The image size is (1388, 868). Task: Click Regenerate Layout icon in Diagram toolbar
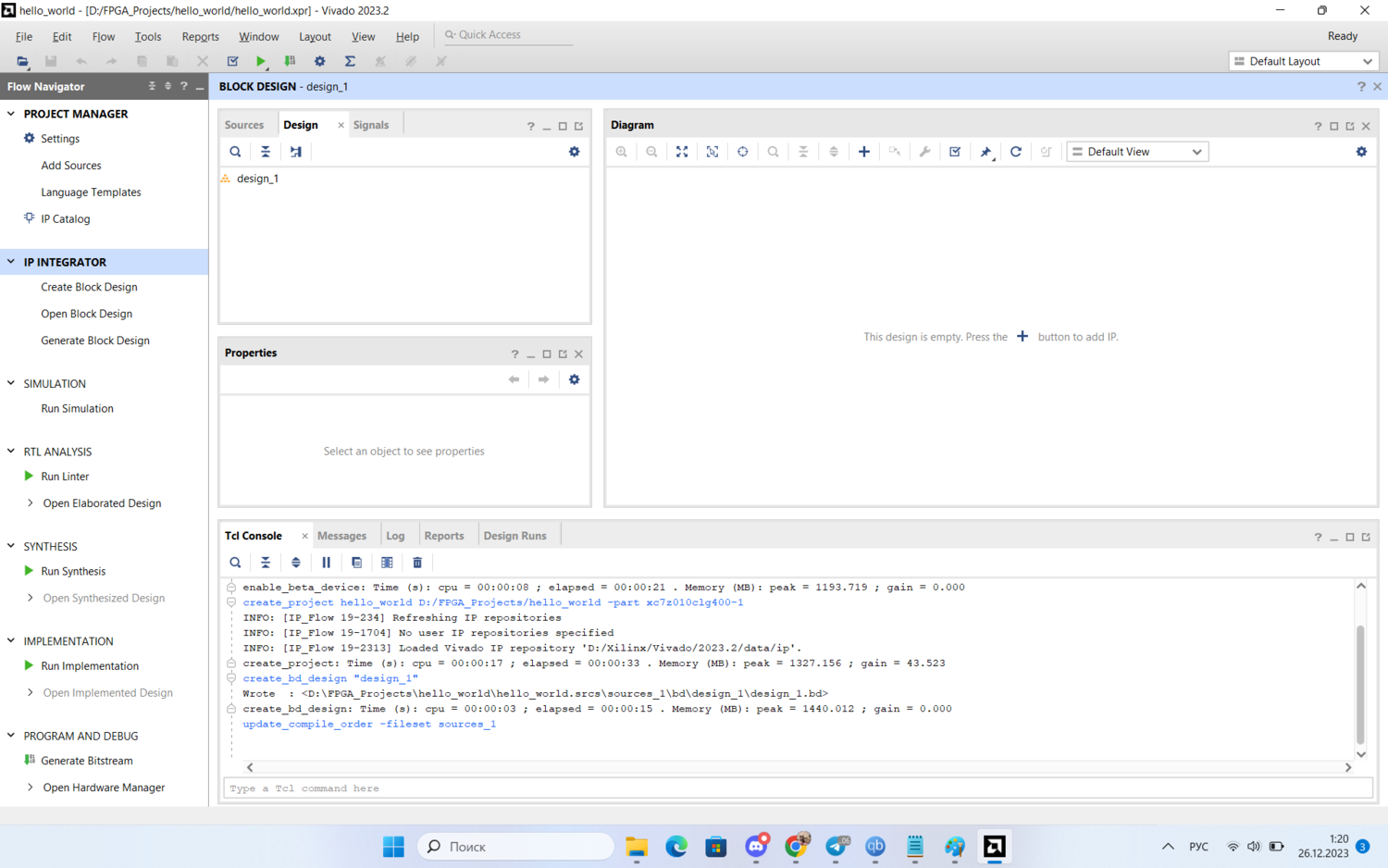tap(1015, 152)
